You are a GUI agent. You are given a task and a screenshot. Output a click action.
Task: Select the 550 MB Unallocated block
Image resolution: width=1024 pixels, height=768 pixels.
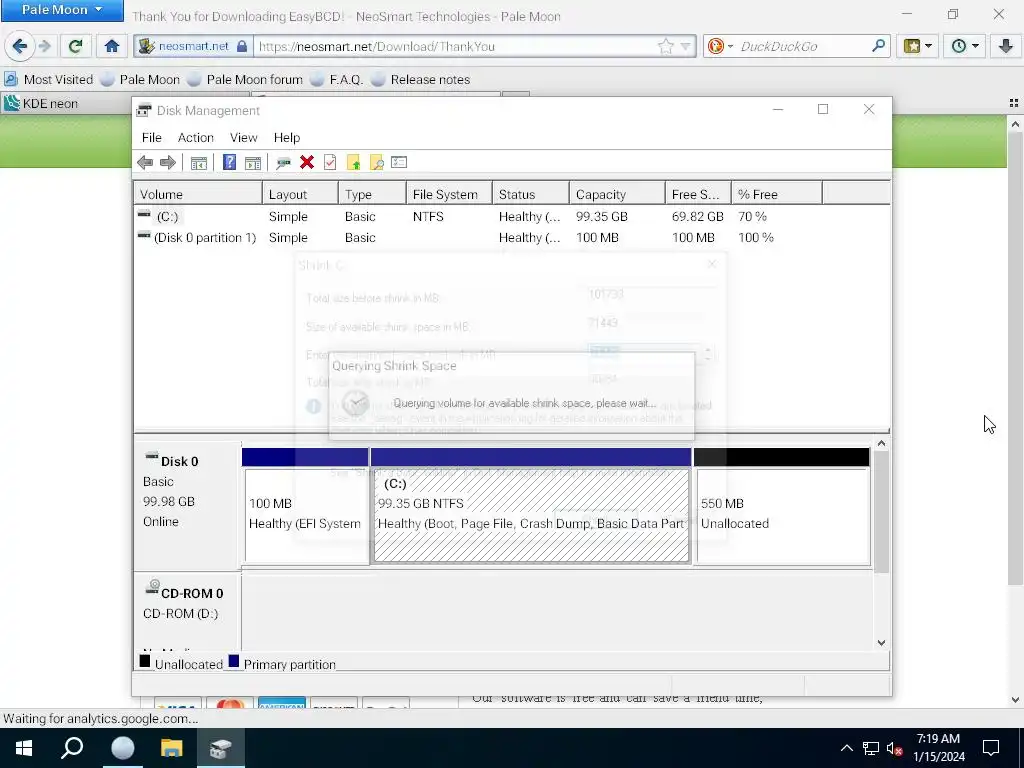pos(782,505)
